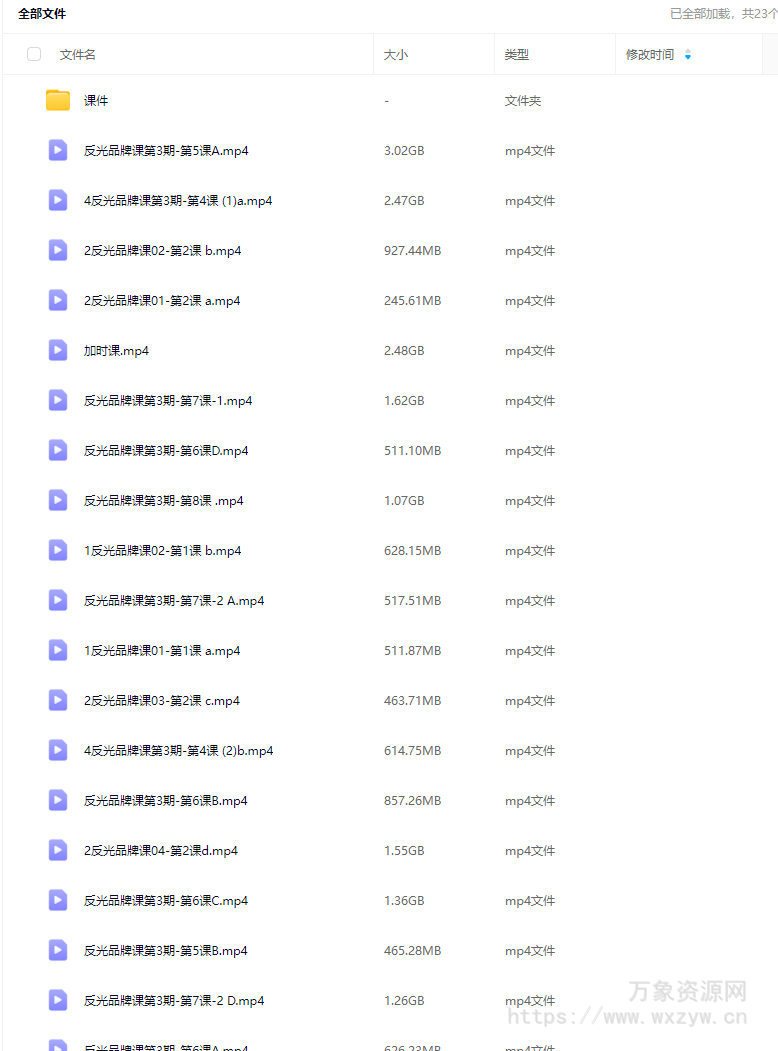Click video icon for 1反光品牌课01-第1课 a.mp4
This screenshot has width=778, height=1051.
[58, 650]
